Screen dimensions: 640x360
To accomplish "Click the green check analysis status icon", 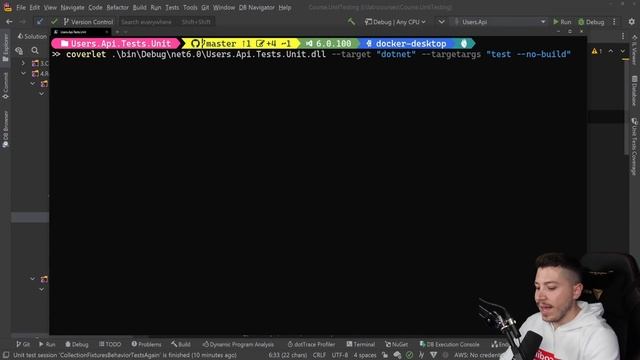I will pos(409,356).
